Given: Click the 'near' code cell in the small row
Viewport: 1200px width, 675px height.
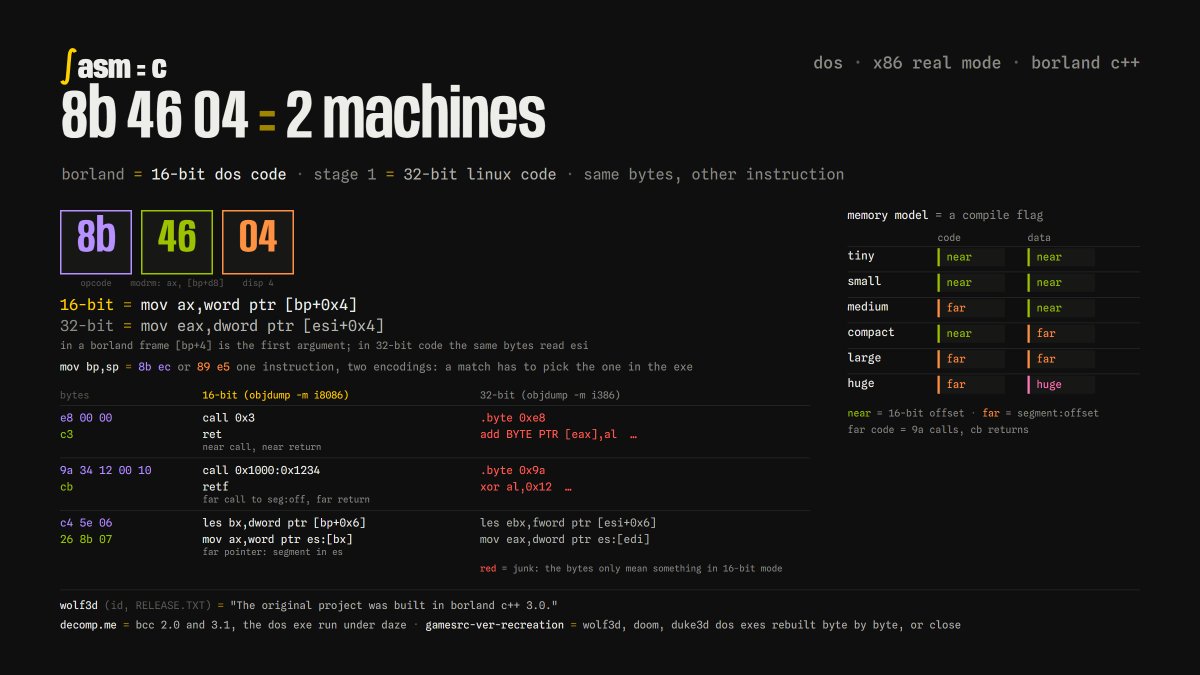Looking at the screenshot, I should (971, 283).
